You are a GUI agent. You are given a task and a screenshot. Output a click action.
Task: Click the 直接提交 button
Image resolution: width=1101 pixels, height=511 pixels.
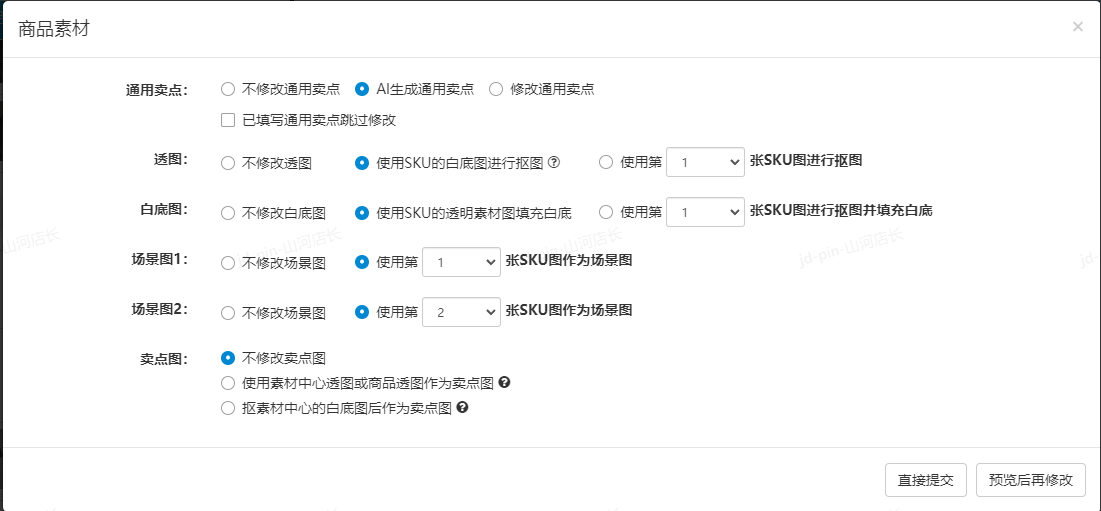925,480
